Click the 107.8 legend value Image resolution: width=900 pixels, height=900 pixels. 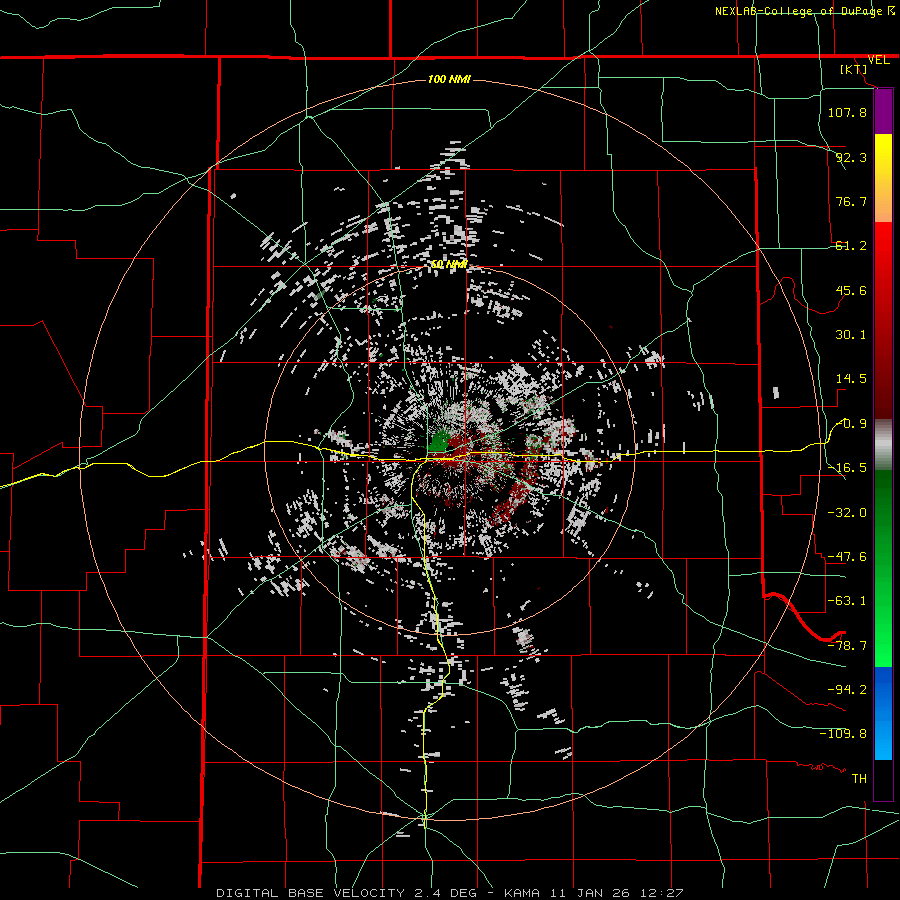point(847,112)
